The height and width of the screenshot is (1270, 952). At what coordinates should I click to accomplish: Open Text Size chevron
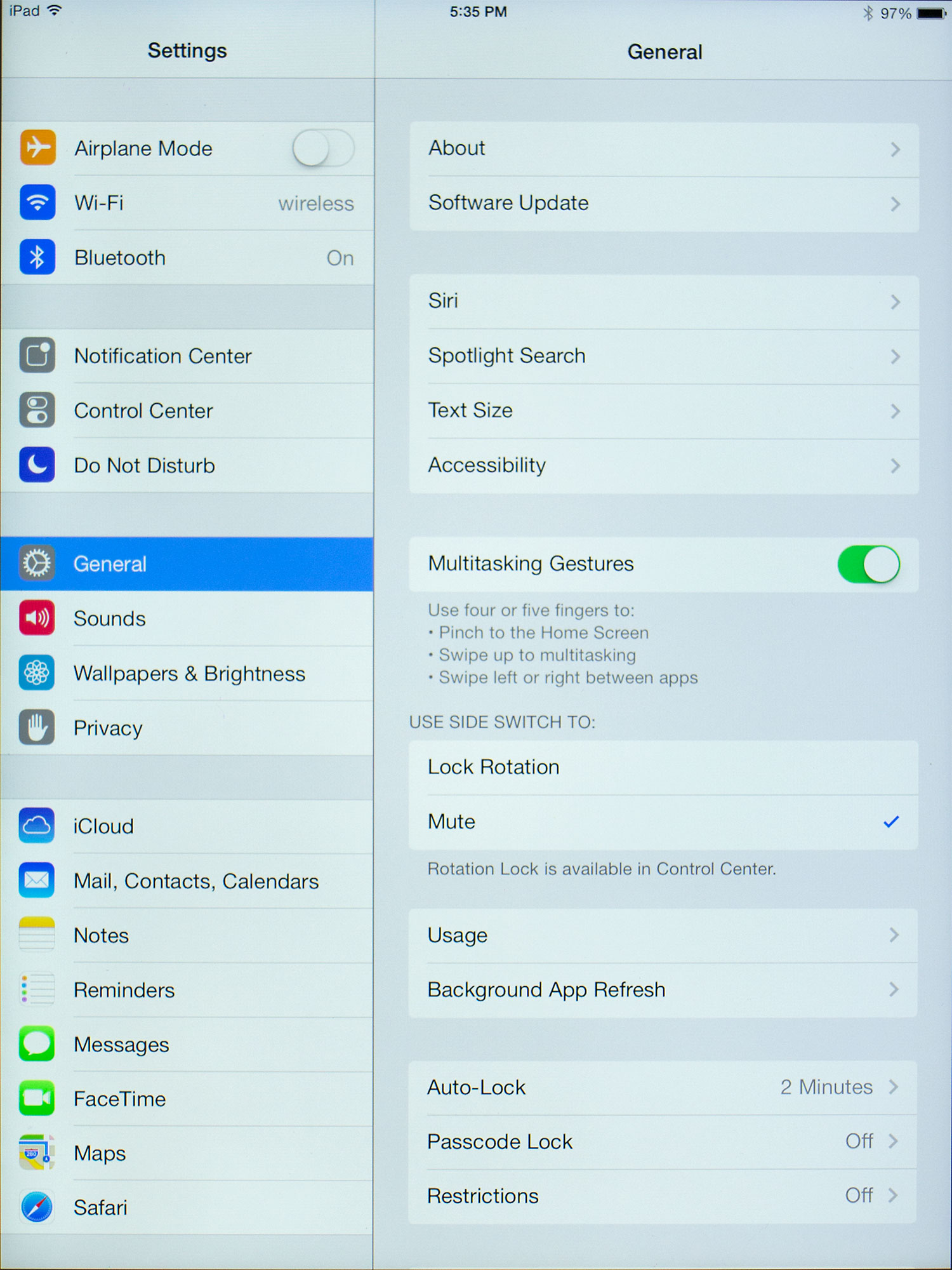(x=895, y=411)
